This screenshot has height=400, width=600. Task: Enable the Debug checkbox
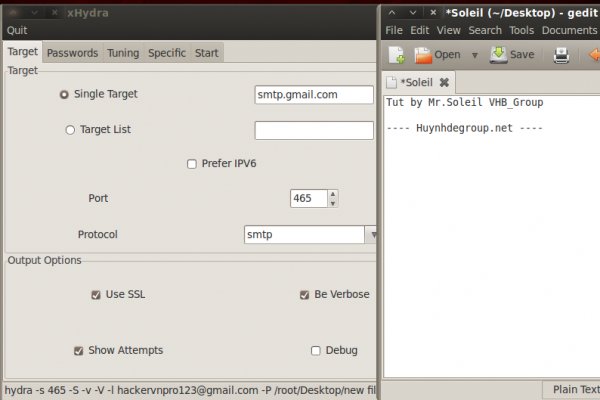click(316, 351)
